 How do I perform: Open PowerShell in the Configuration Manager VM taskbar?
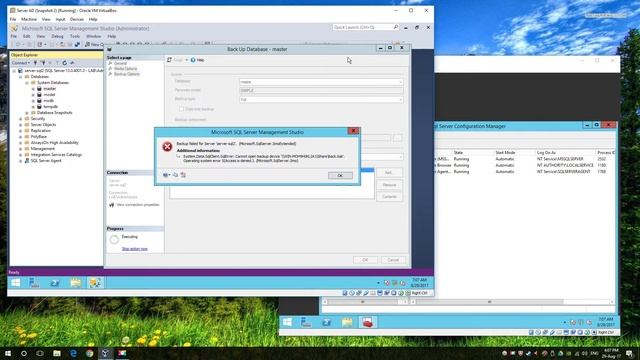tap(327, 322)
